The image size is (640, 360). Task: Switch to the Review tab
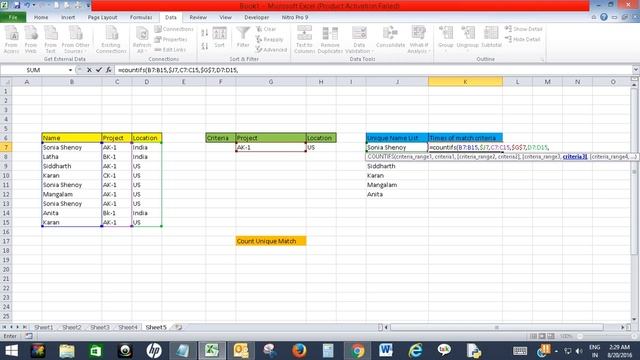pyautogui.click(x=198, y=18)
